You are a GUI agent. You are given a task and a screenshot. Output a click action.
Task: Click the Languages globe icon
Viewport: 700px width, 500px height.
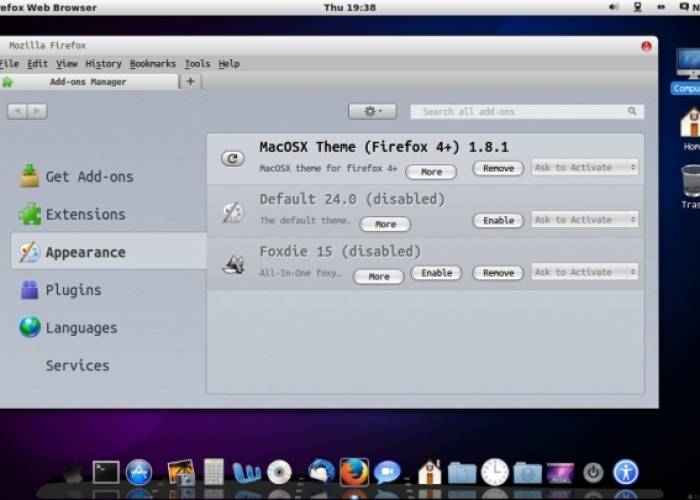[30, 327]
